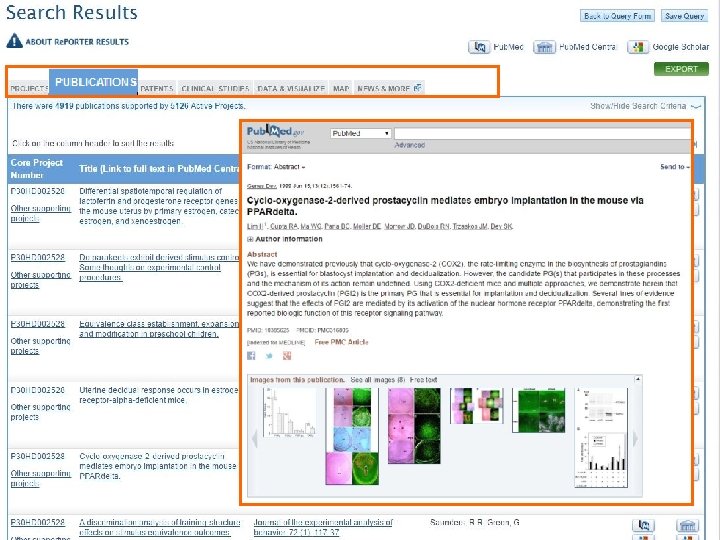Screen dimensions: 720x540
Task: Click Back to Query Form button
Action: click(x=618, y=16)
